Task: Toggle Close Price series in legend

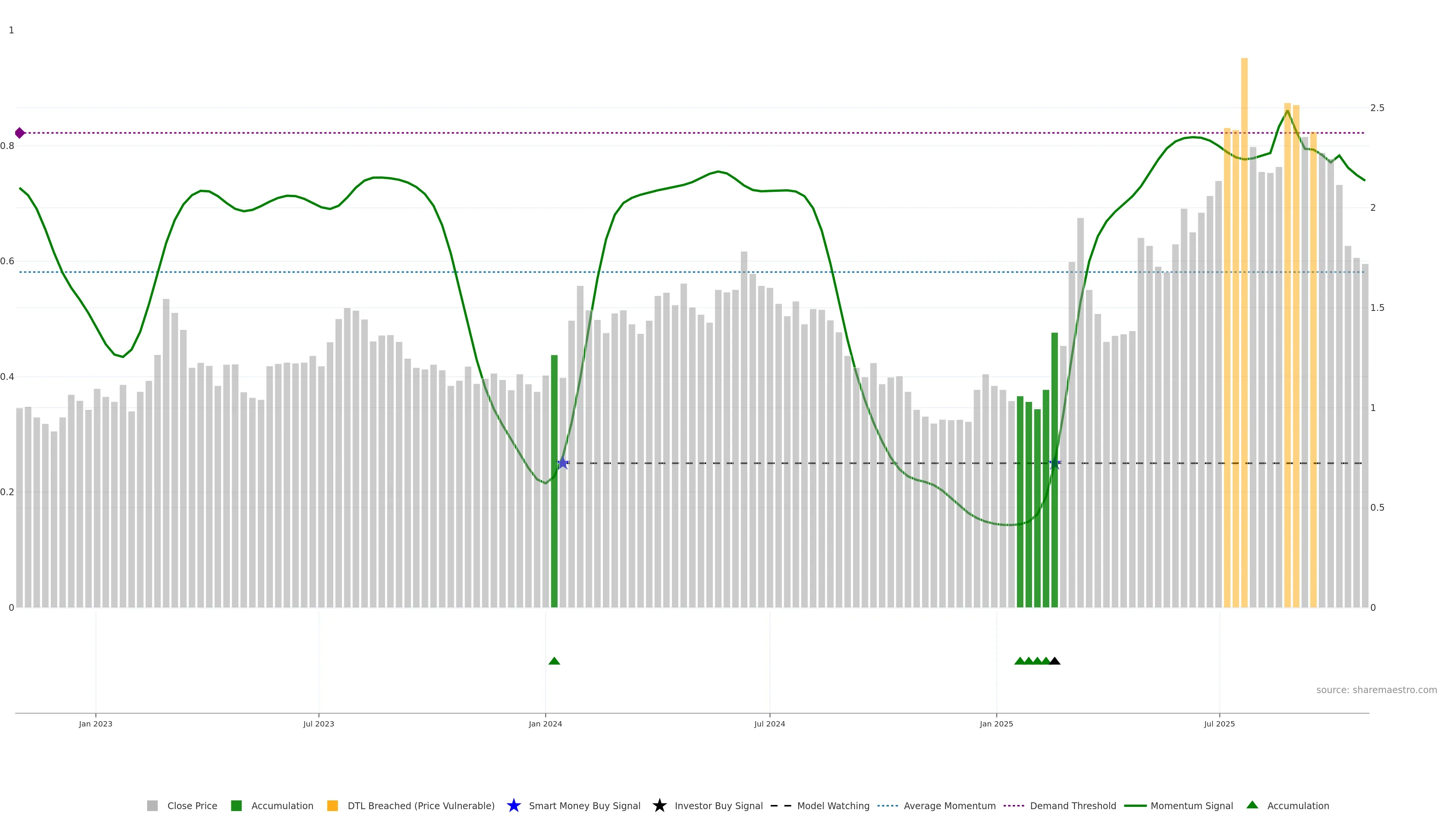Action: pyautogui.click(x=191, y=806)
